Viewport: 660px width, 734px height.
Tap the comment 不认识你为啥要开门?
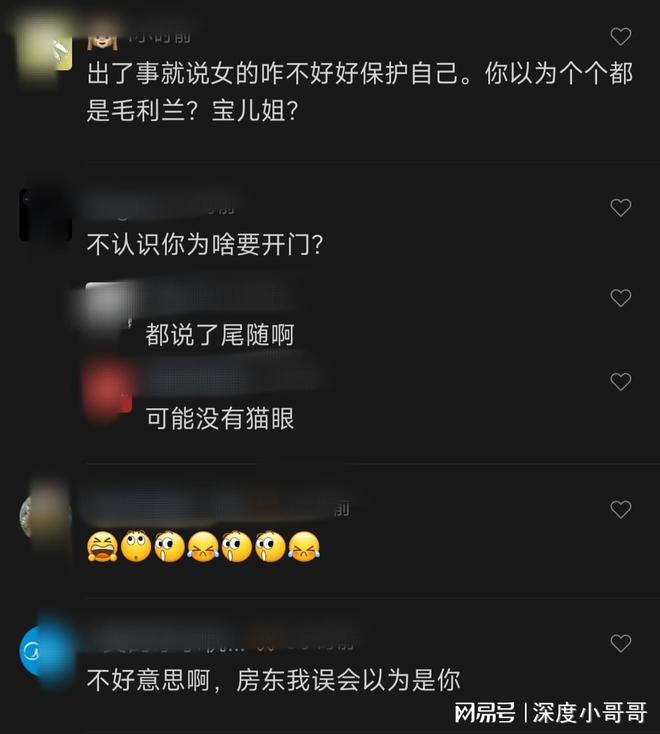point(205,244)
